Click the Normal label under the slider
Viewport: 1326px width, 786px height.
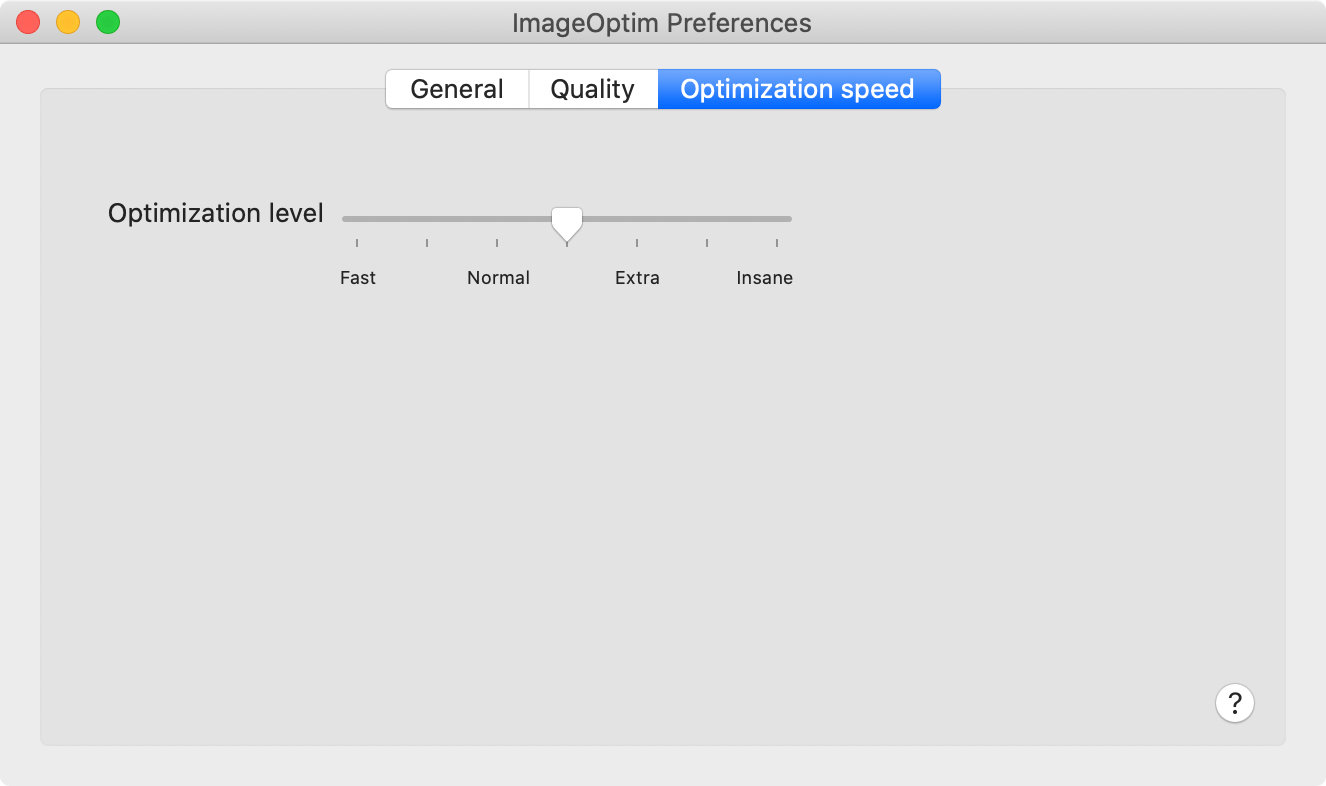498,278
